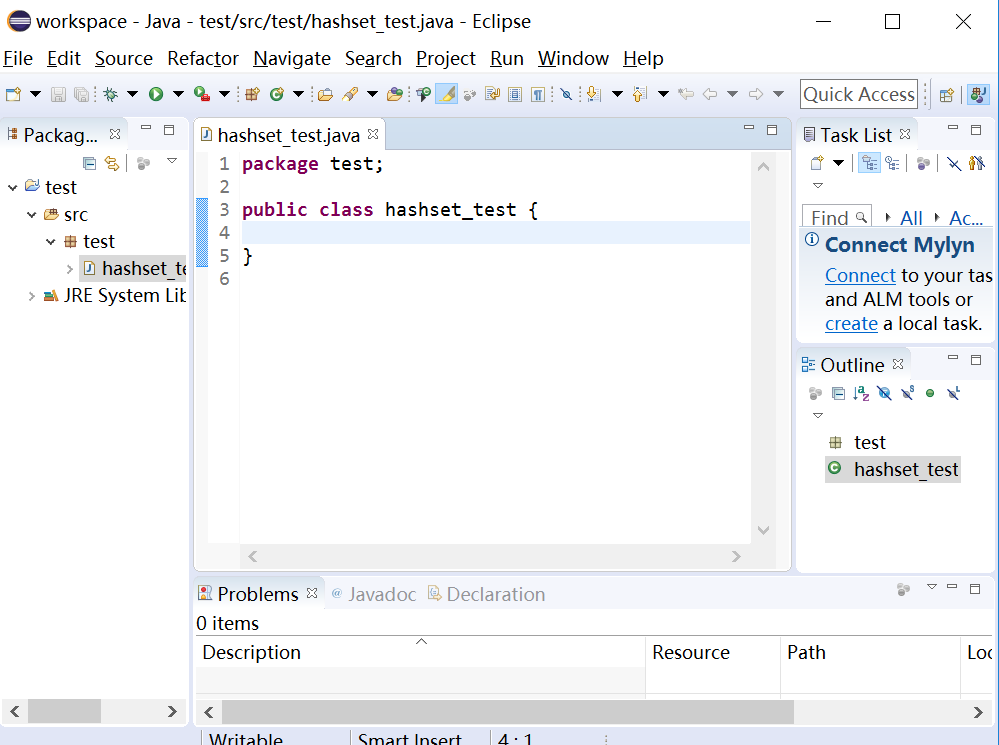The width and height of the screenshot is (999, 745).
Task: Switch to the Javadoc tab
Action: (x=374, y=594)
